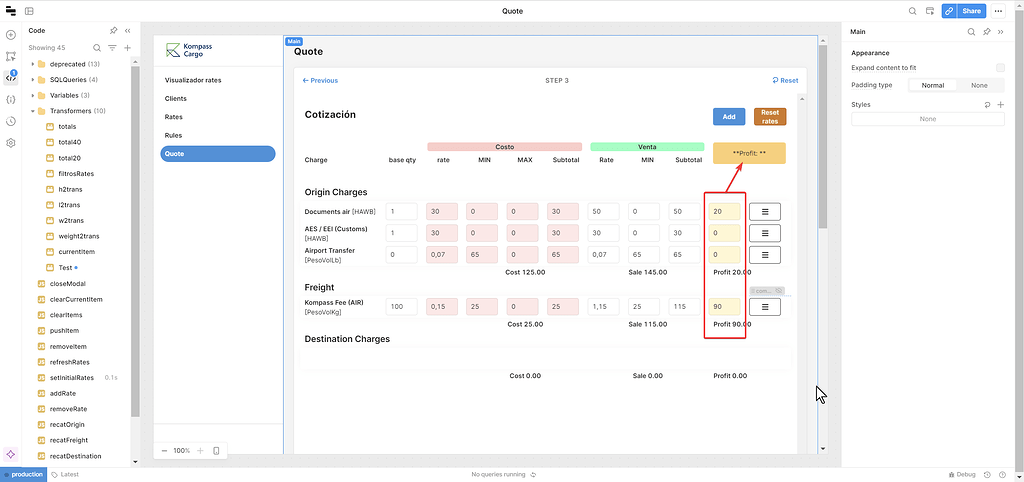This screenshot has width=1024, height=482.
Task: Open the three-dots more options menu
Action: pyautogui.click(x=998, y=11)
